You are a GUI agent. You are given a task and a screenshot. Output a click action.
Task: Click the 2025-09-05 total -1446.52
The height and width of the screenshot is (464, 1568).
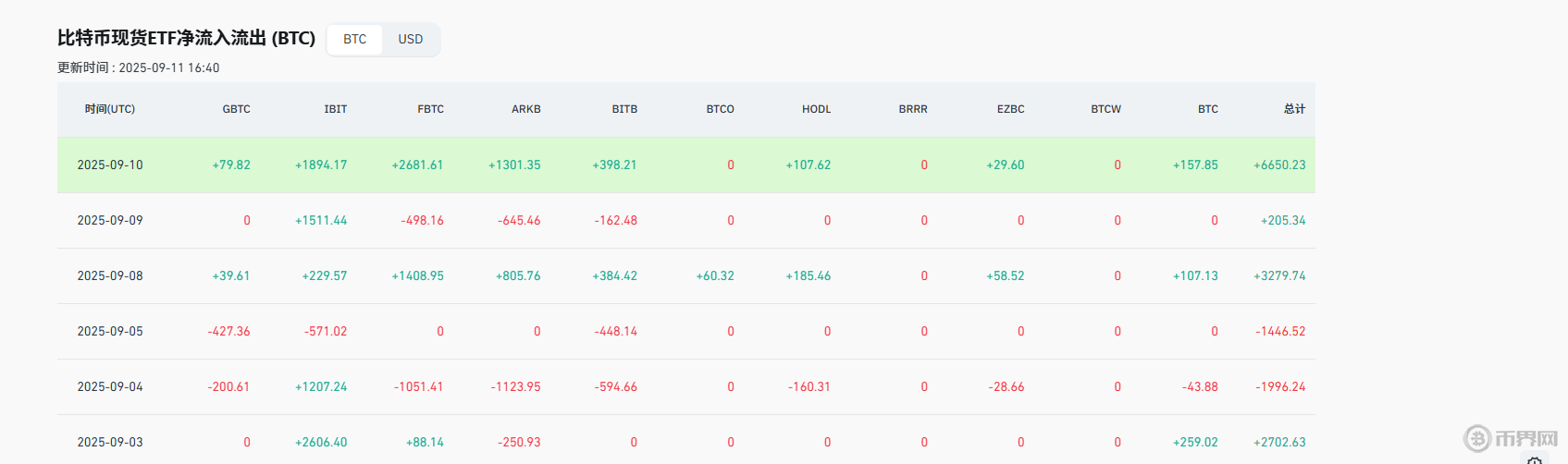click(1280, 331)
